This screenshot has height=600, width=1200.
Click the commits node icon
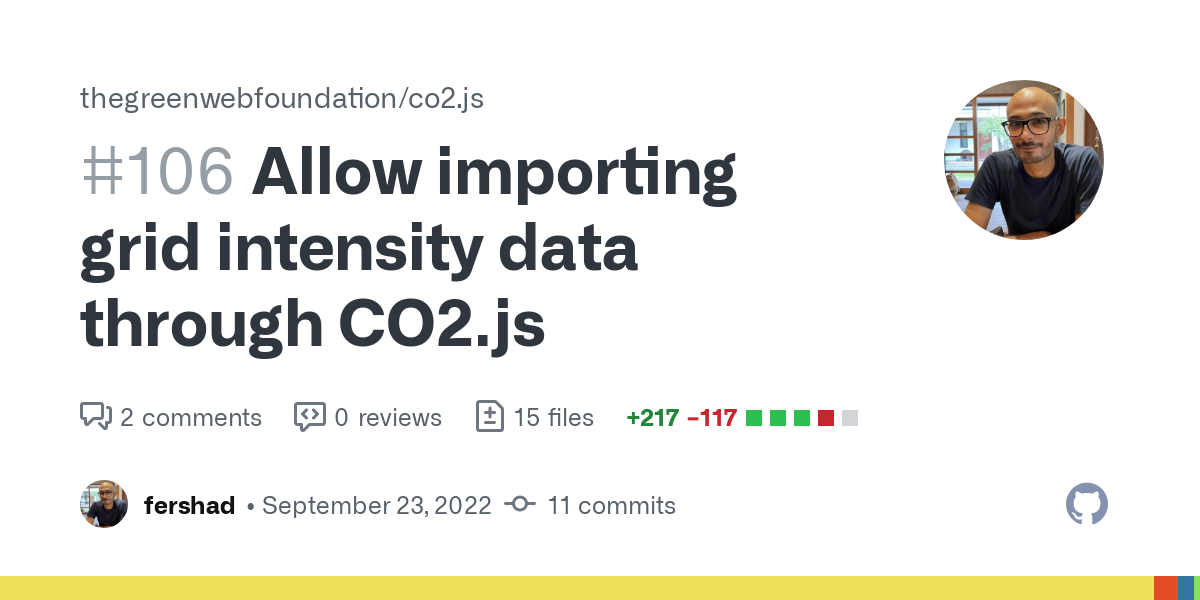point(520,505)
